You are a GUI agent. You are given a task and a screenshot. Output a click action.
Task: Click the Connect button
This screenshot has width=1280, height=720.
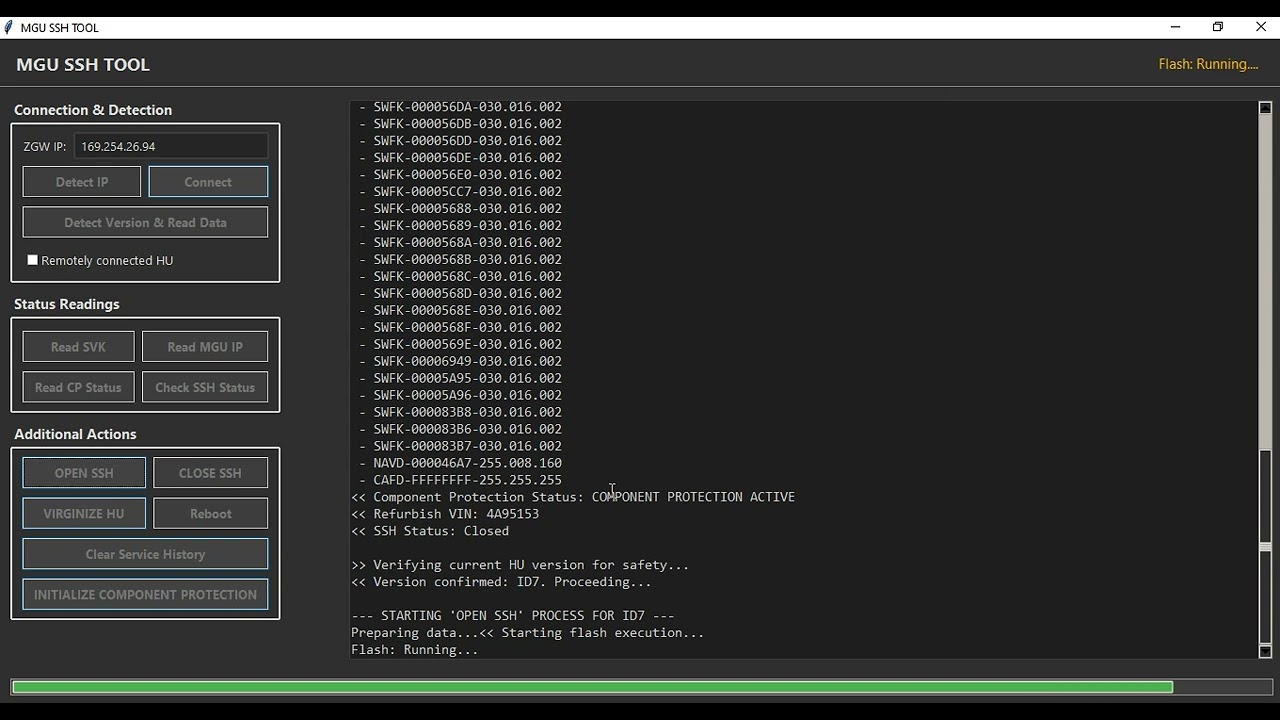208,182
